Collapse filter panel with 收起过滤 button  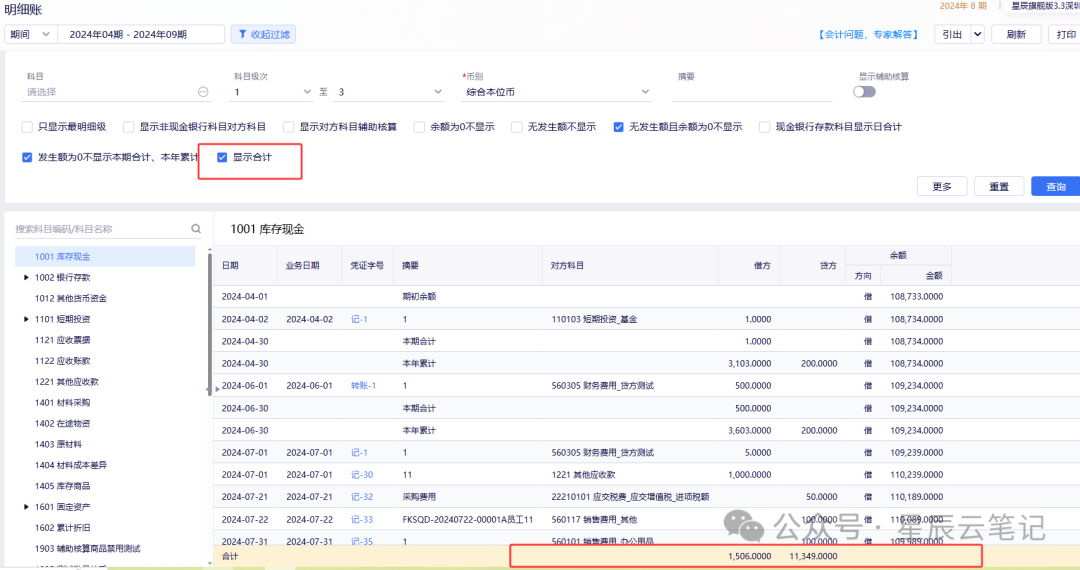264,34
